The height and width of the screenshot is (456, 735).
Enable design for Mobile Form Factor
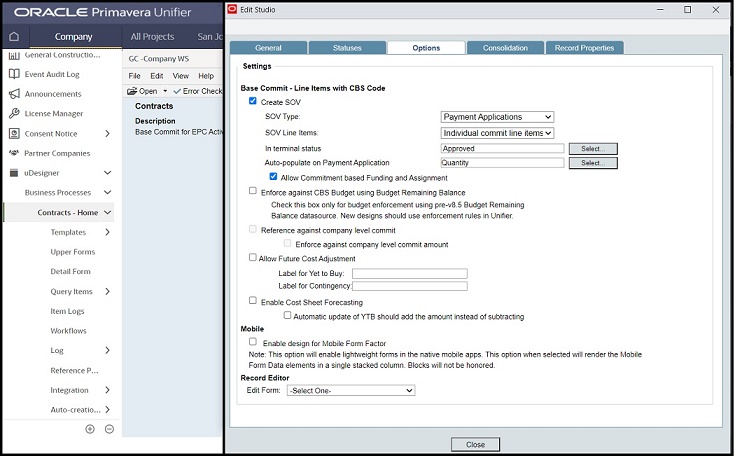point(253,342)
